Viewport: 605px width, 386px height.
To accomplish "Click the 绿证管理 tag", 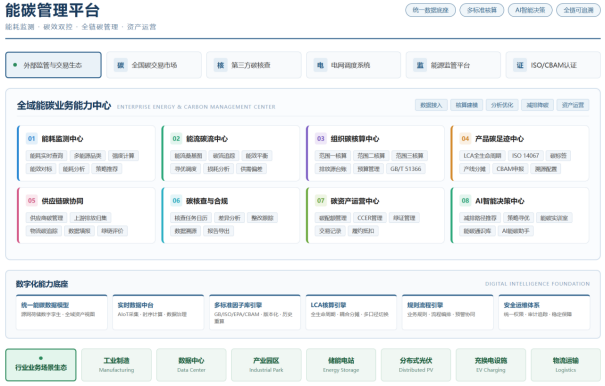I will coord(404,218).
